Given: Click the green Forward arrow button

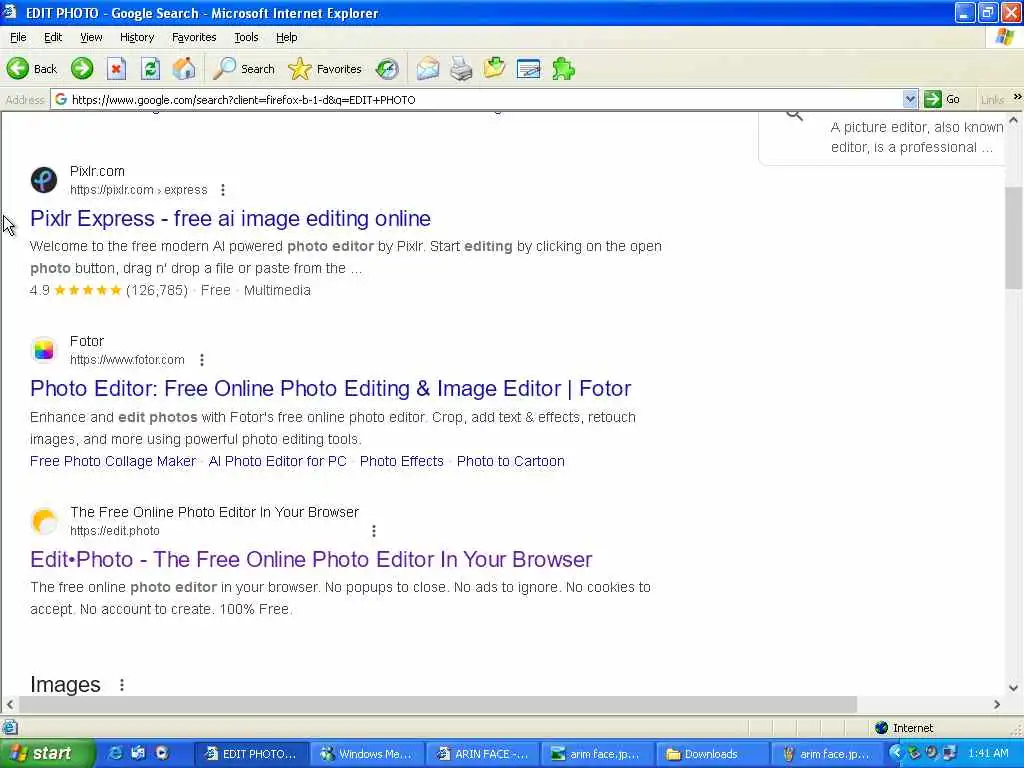Looking at the screenshot, I should tap(82, 69).
